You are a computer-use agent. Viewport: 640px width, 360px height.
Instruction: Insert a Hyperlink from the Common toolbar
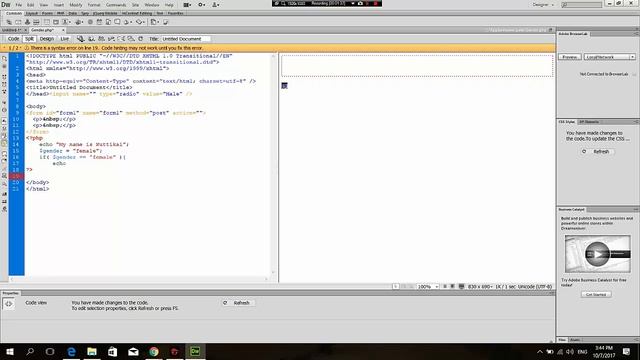[9, 22]
